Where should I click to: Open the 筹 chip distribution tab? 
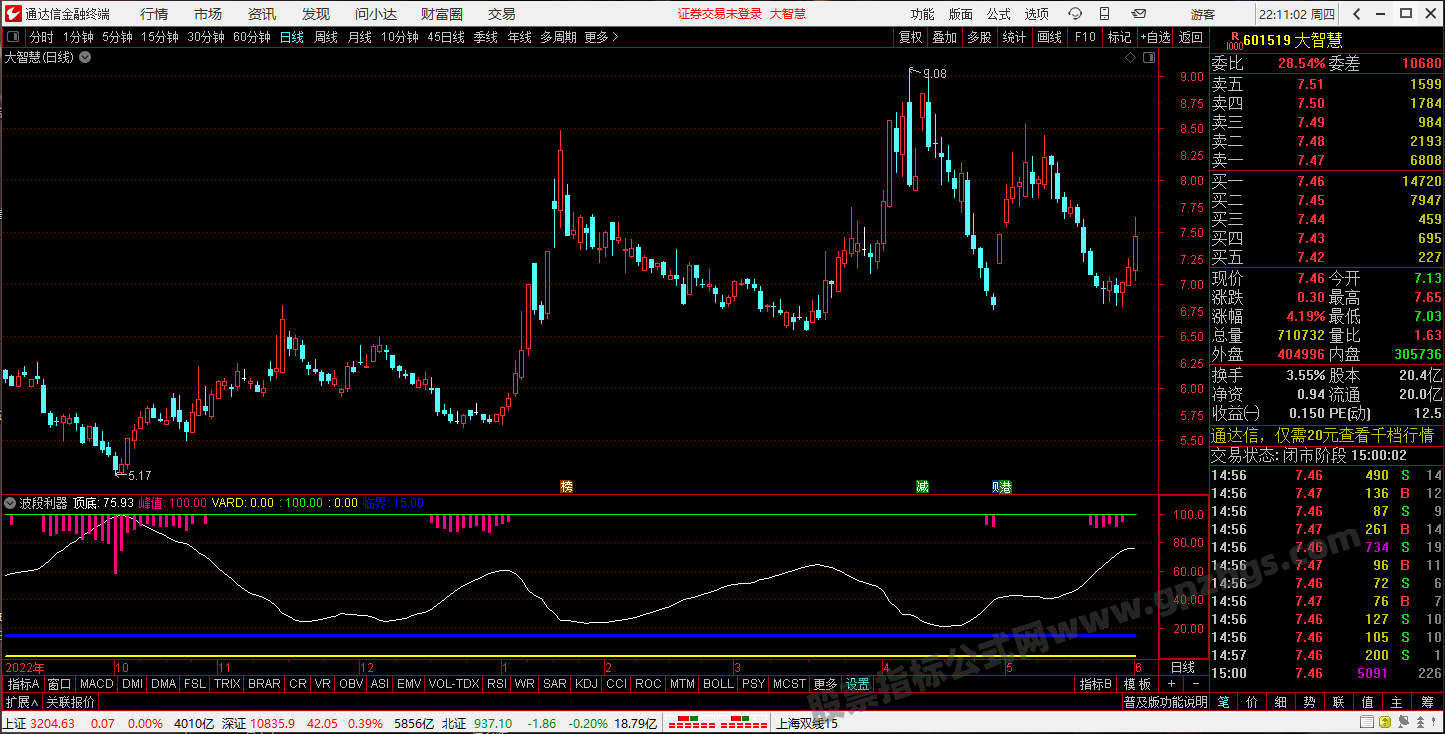click(x=1426, y=702)
